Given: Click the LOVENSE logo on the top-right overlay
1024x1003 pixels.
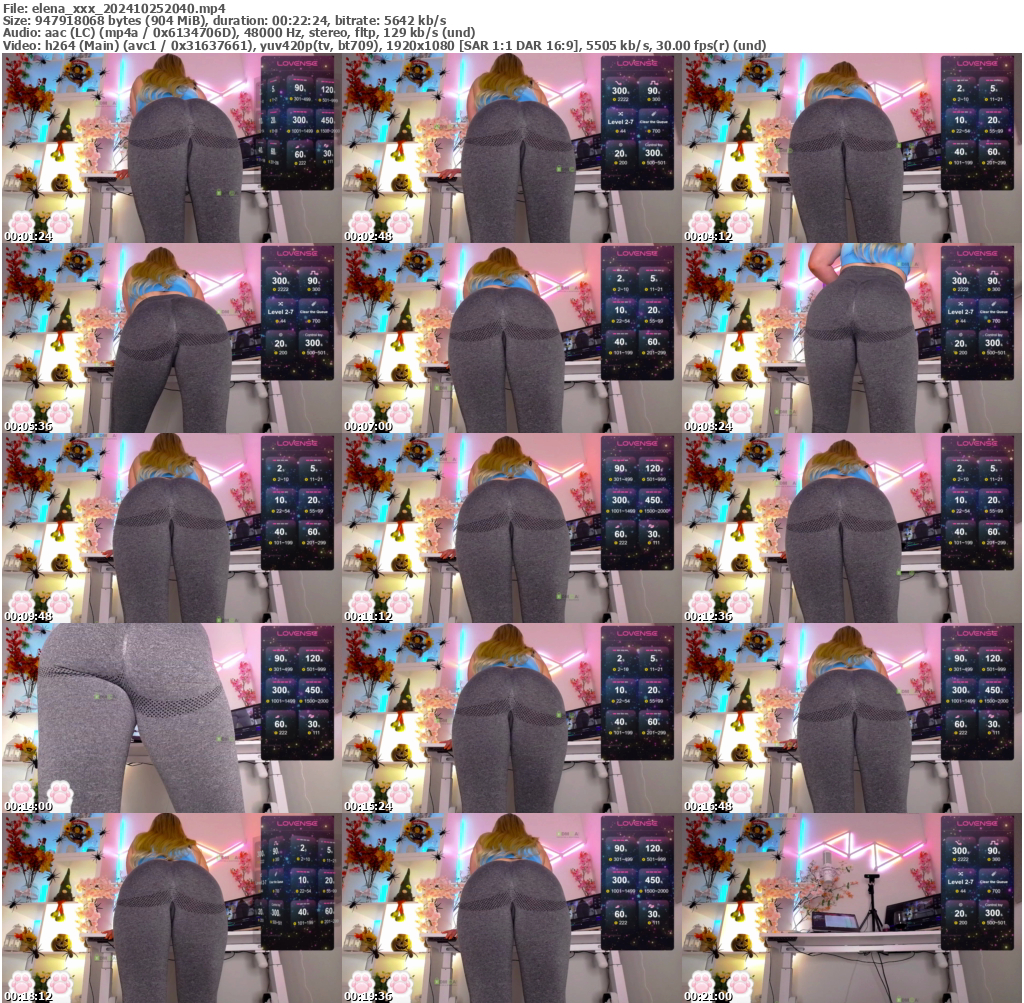Looking at the screenshot, I should [x=979, y=63].
